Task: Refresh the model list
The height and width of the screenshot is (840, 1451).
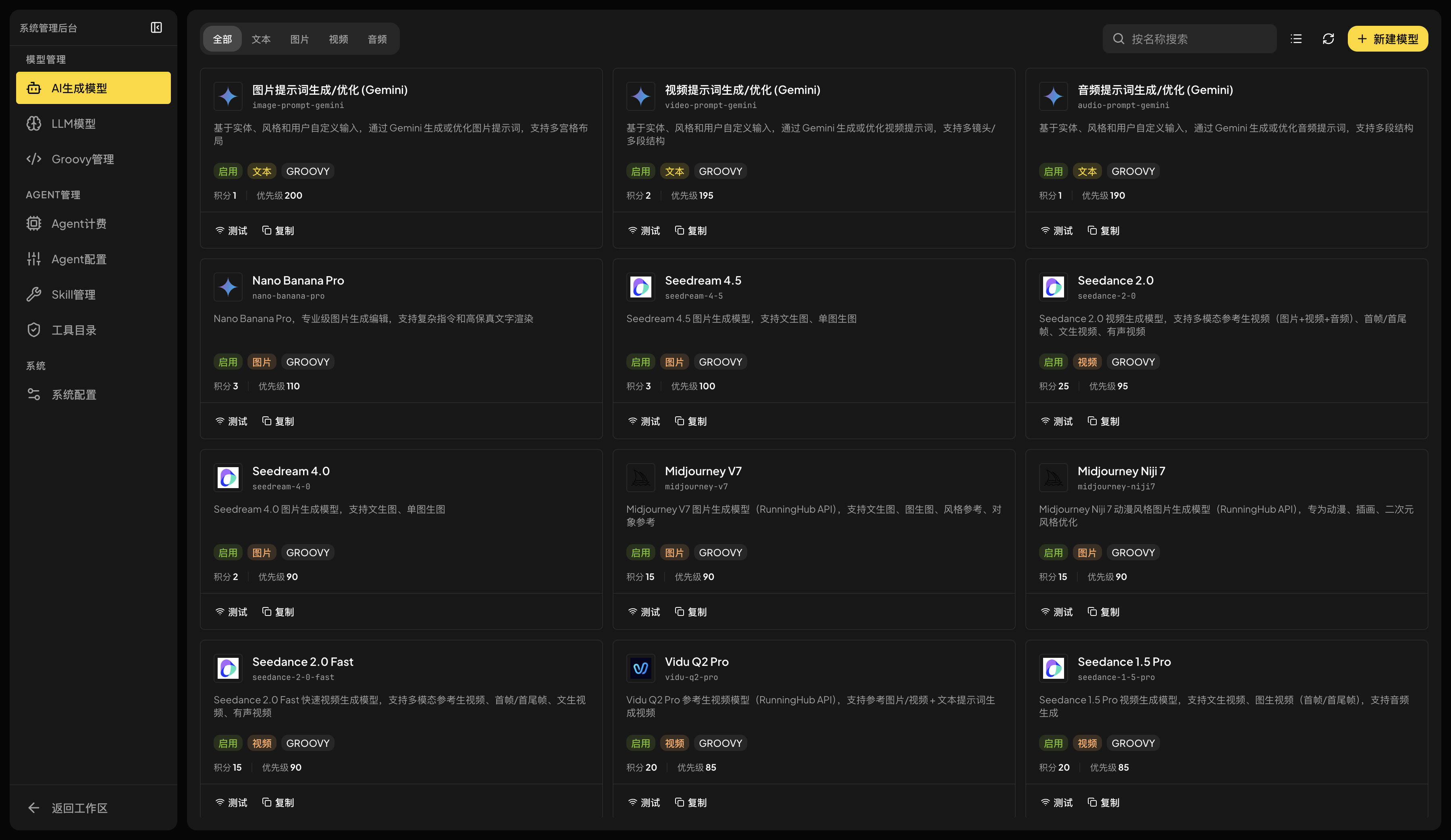Action: click(x=1328, y=39)
